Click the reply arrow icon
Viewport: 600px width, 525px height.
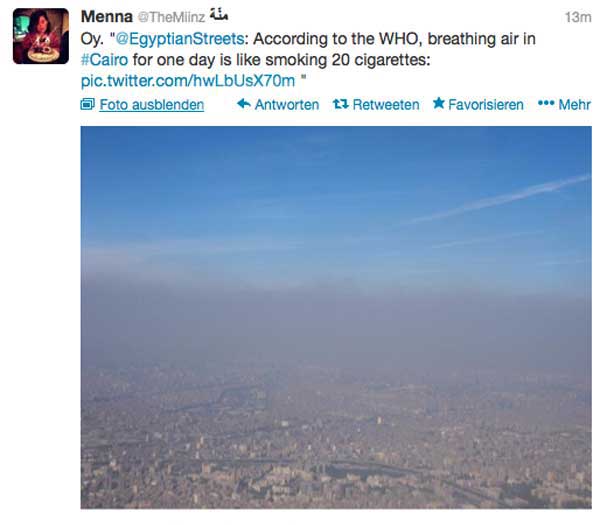click(x=244, y=104)
